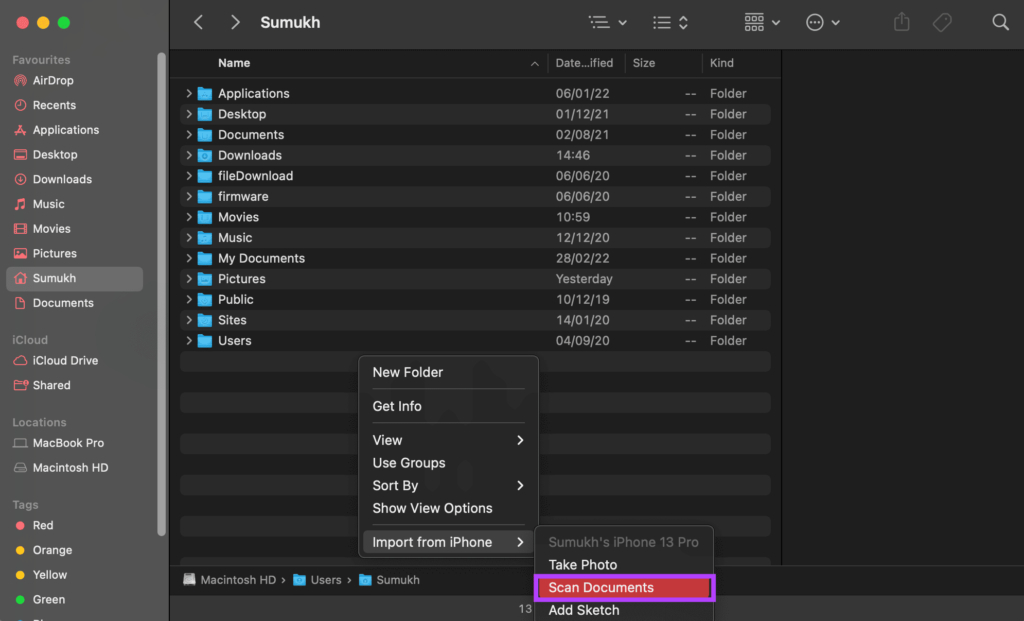Toggle Use Groups in context menu
Image resolution: width=1024 pixels, height=621 pixels.
coord(408,463)
